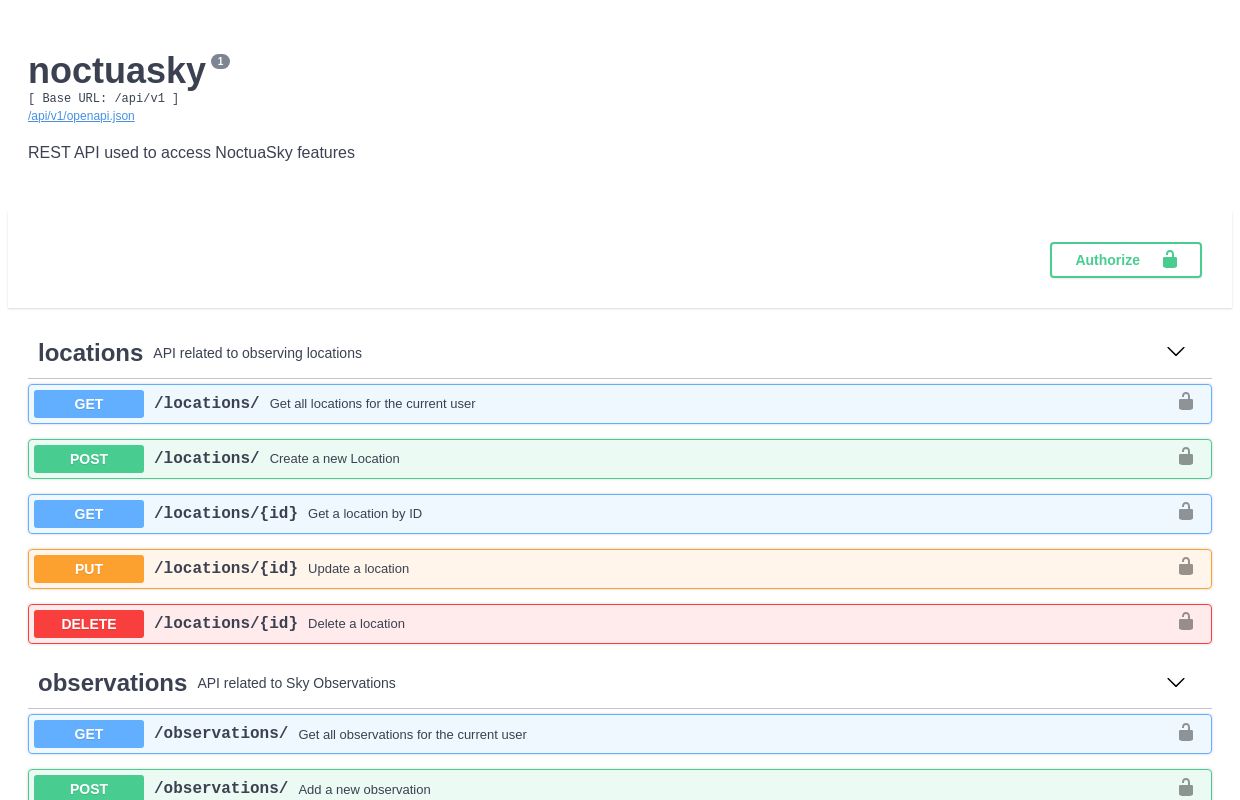This screenshot has width=1240, height=800.
Task: Click 'Delete a location' description
Action: (x=356, y=624)
